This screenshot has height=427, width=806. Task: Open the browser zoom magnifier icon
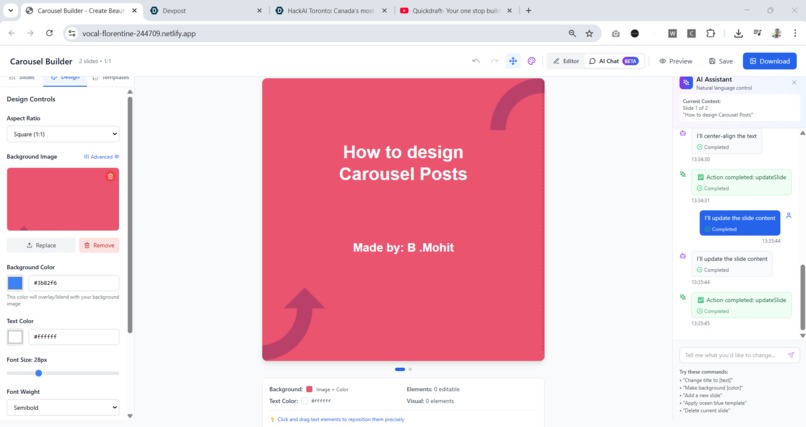click(572, 33)
